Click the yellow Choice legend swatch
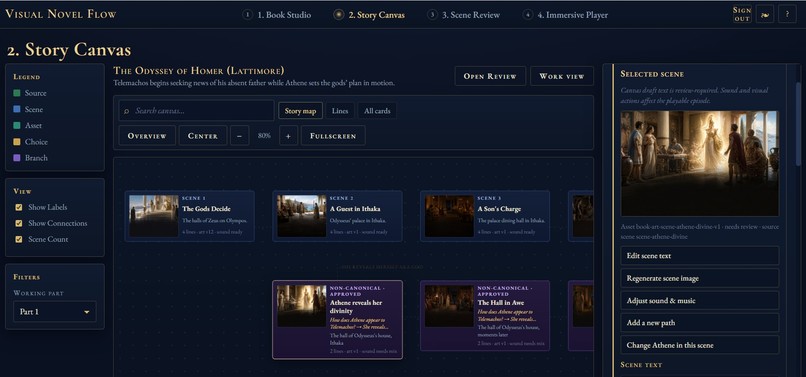806x377 pixels. click(17, 142)
